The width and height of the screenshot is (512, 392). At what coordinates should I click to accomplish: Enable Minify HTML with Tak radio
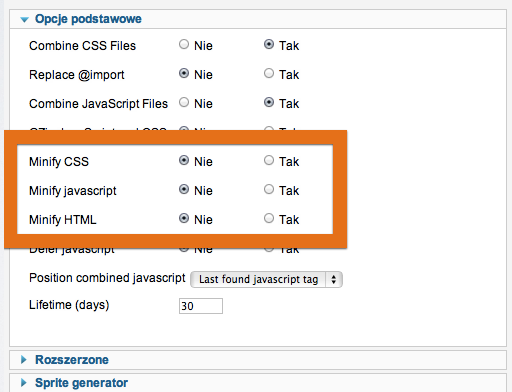click(269, 218)
